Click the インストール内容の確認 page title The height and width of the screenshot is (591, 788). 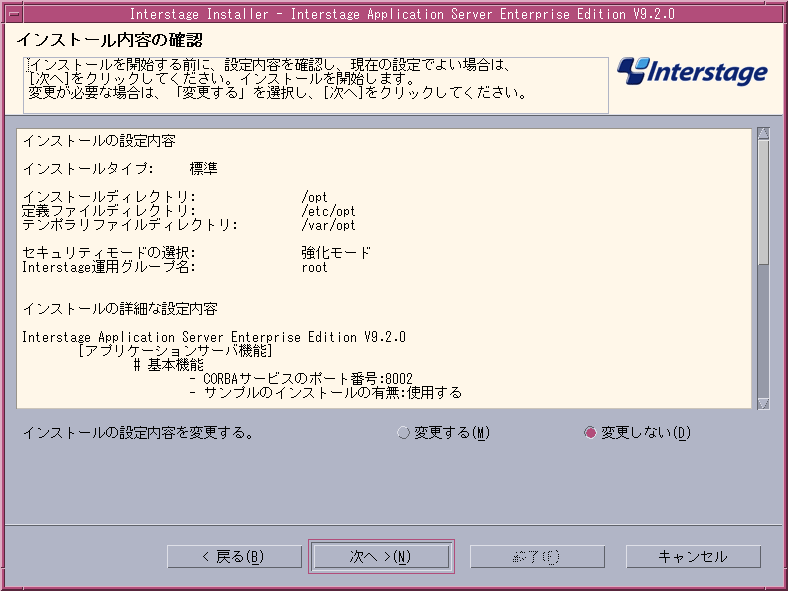[110, 40]
